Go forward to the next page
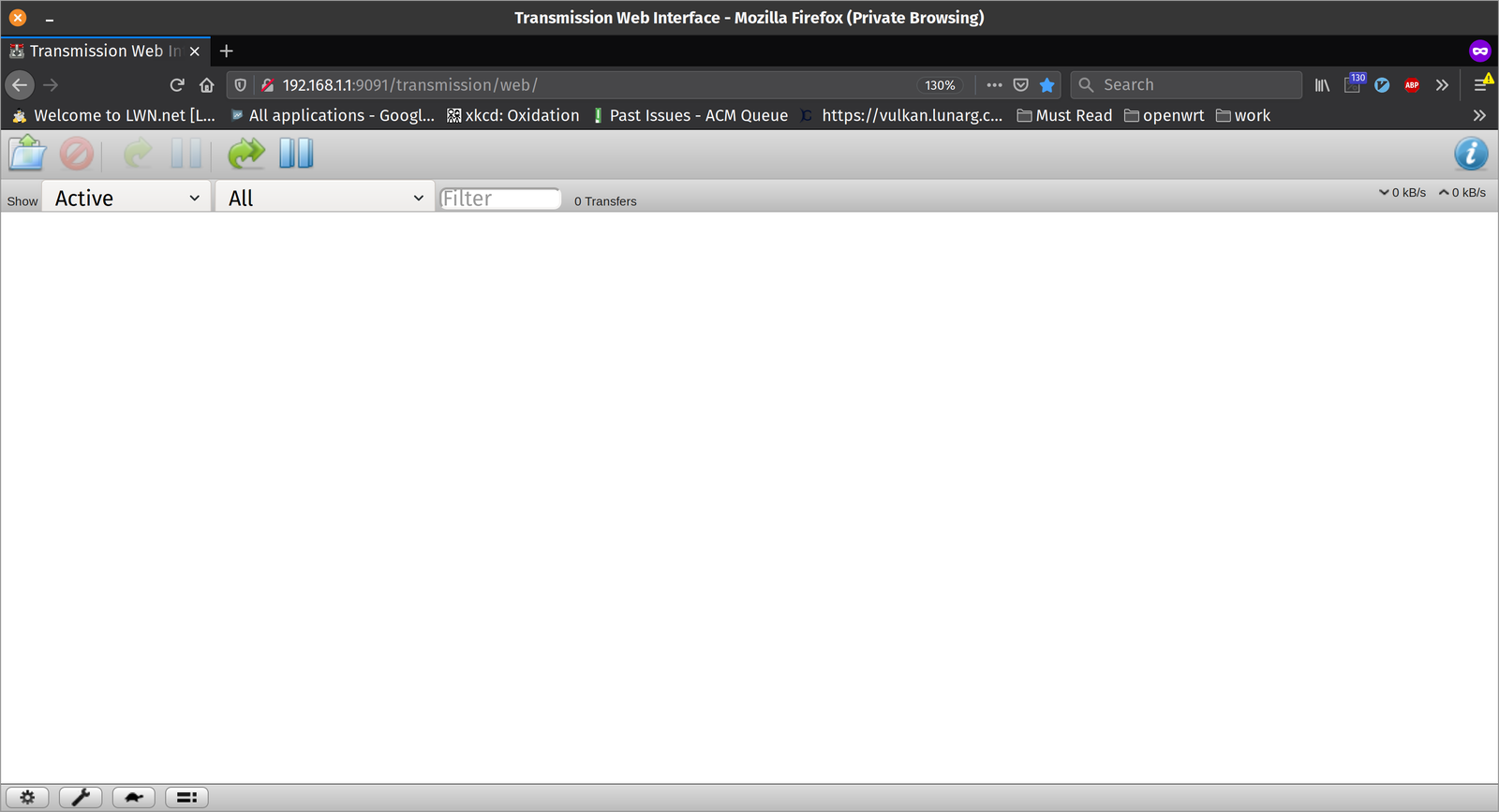 point(52,85)
